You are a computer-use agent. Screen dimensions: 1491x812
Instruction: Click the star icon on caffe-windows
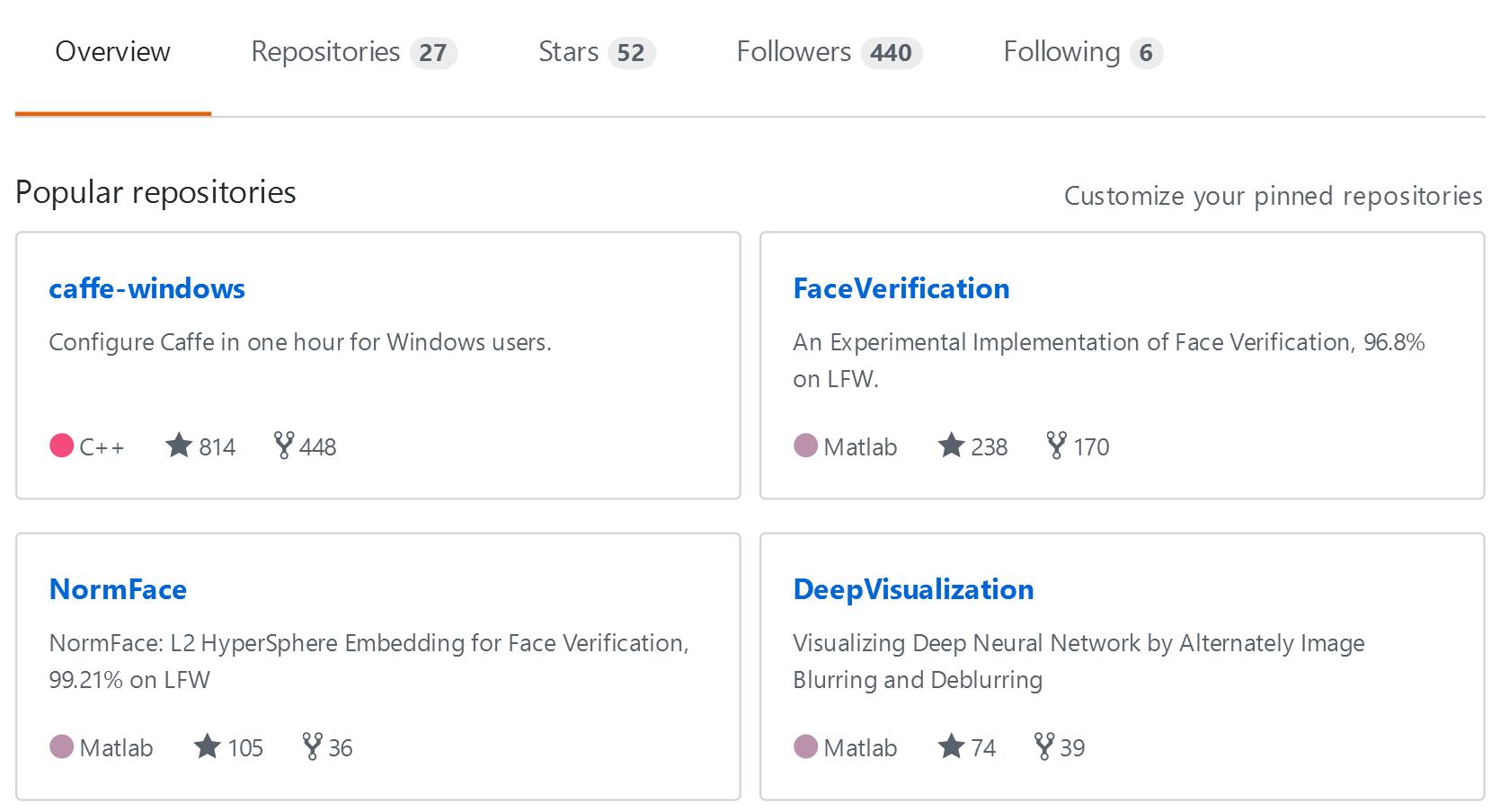point(179,445)
